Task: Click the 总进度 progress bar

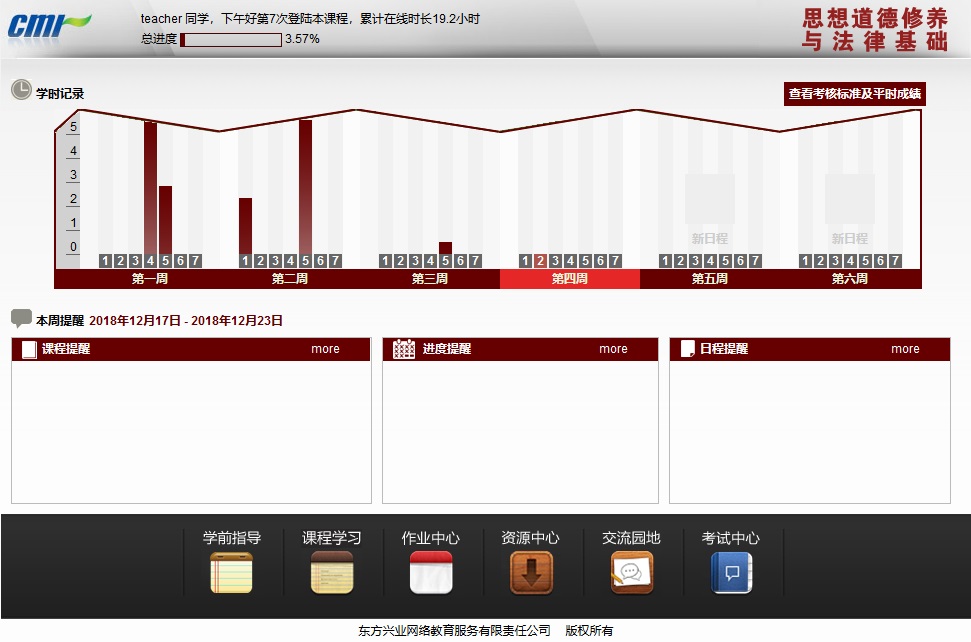Action: (231, 40)
